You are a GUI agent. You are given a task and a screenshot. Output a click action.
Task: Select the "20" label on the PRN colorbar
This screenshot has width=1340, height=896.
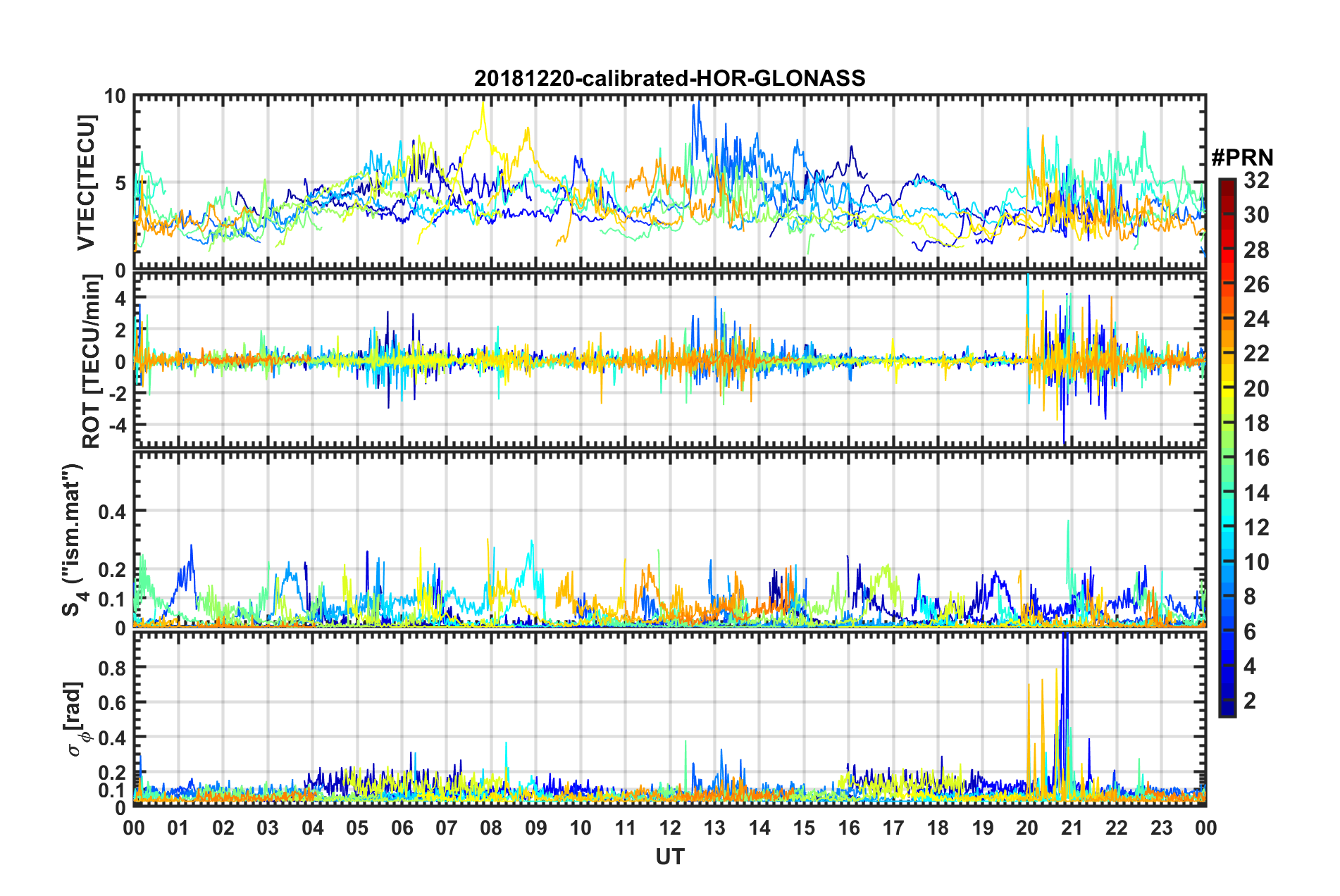pos(1256,389)
